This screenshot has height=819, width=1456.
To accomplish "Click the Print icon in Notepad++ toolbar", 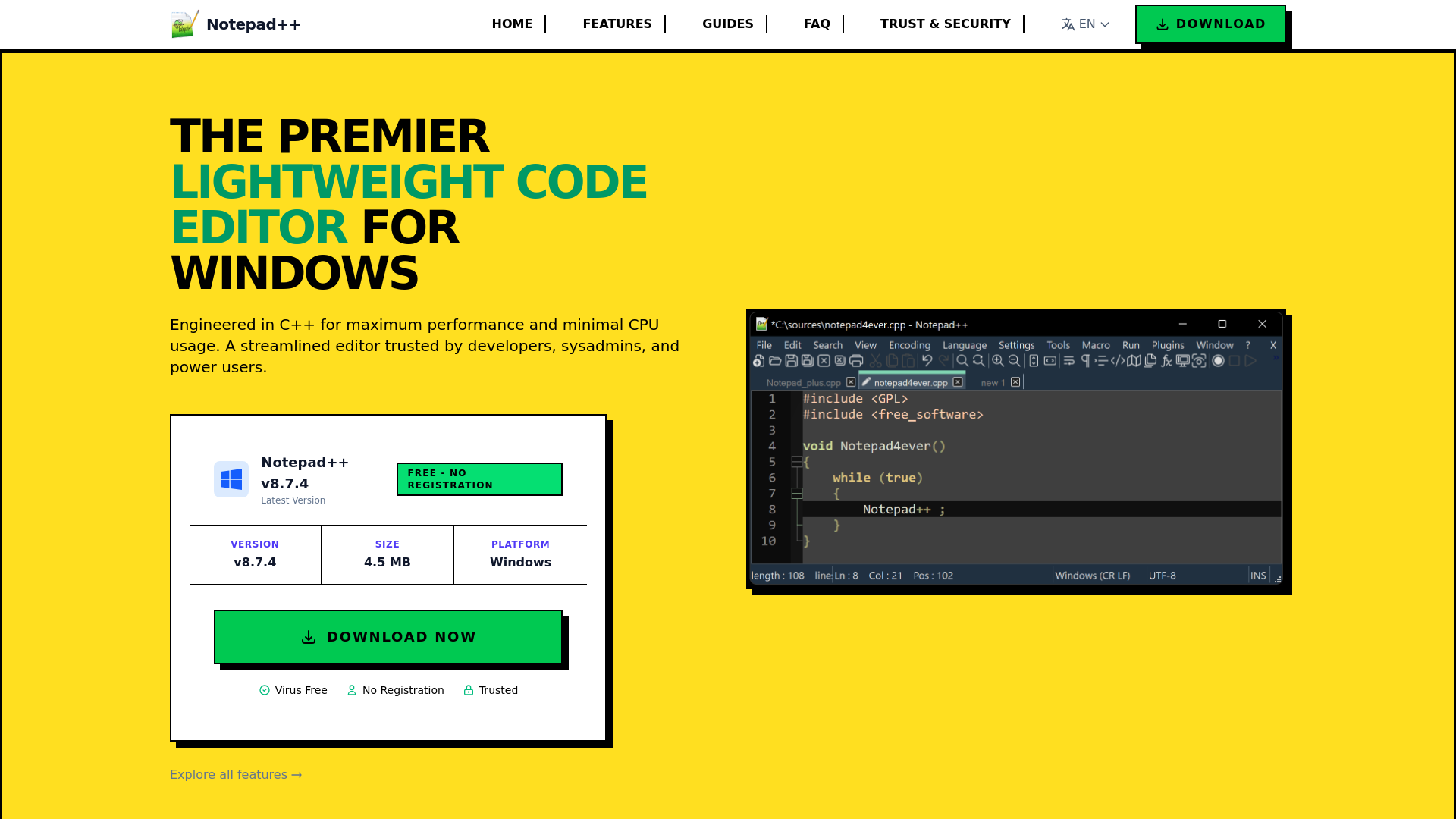I will pos(856,361).
